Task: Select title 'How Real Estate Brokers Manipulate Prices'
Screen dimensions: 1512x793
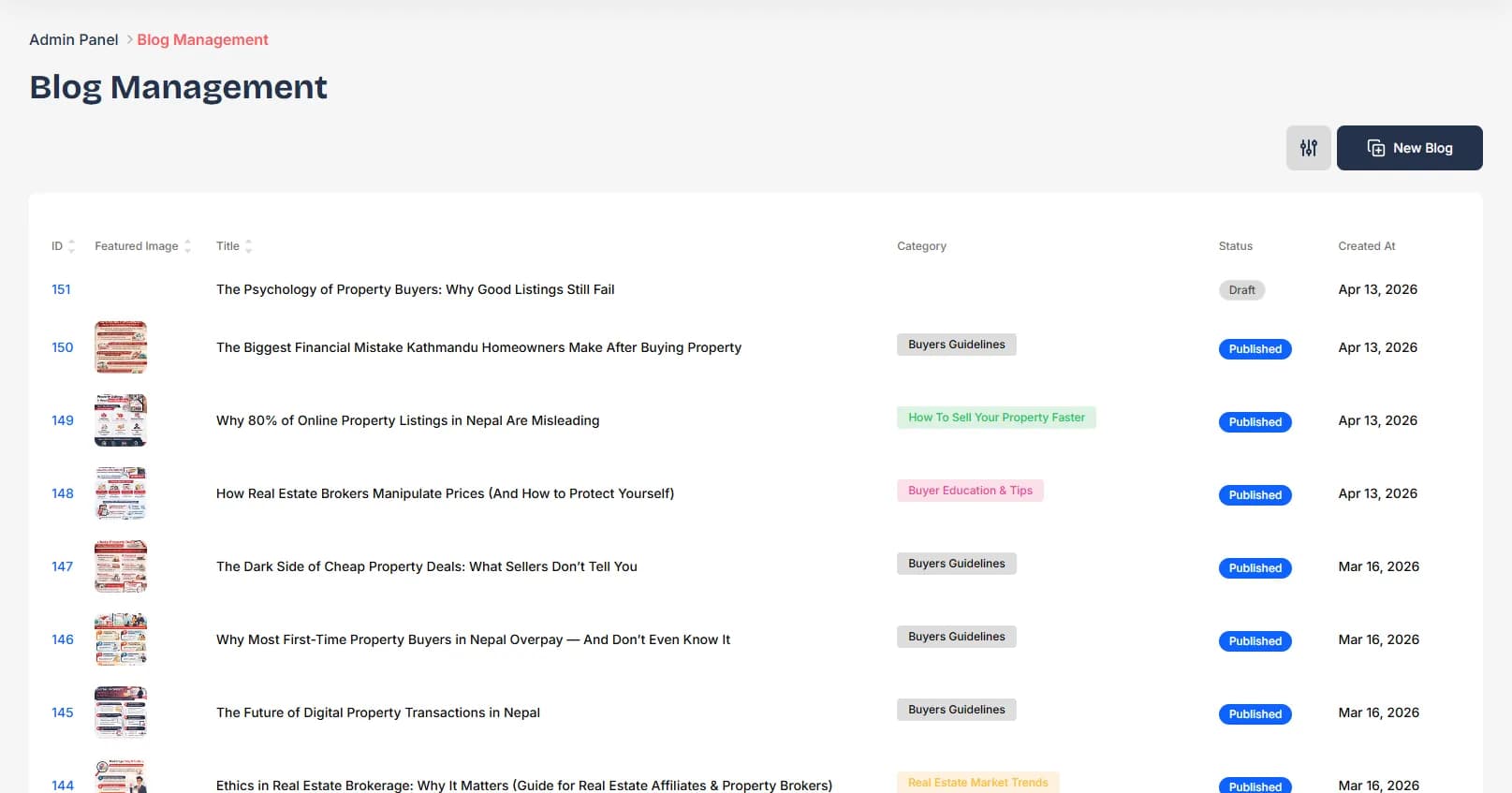Action: pos(445,493)
